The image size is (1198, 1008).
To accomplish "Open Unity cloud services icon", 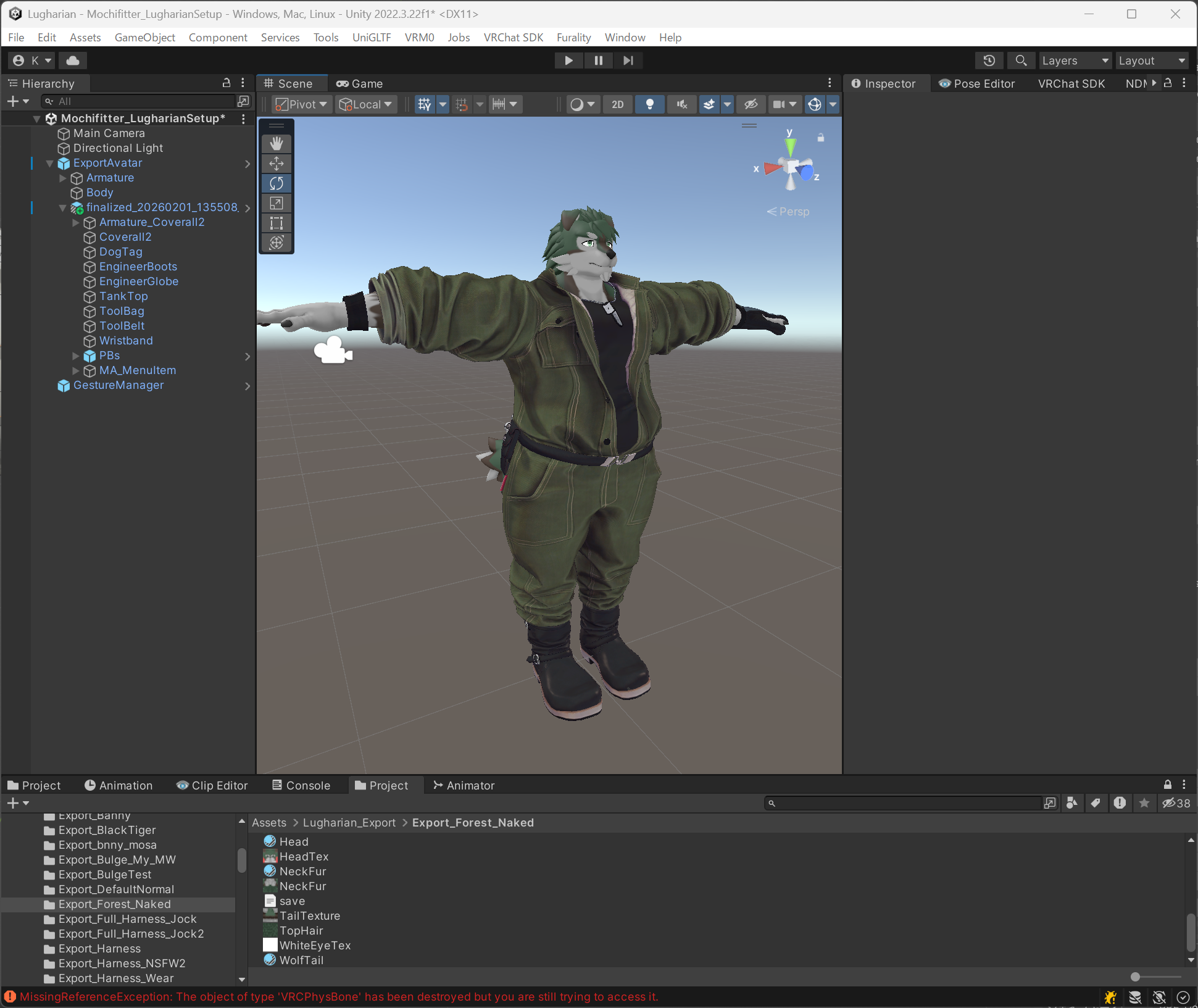I will click(73, 60).
